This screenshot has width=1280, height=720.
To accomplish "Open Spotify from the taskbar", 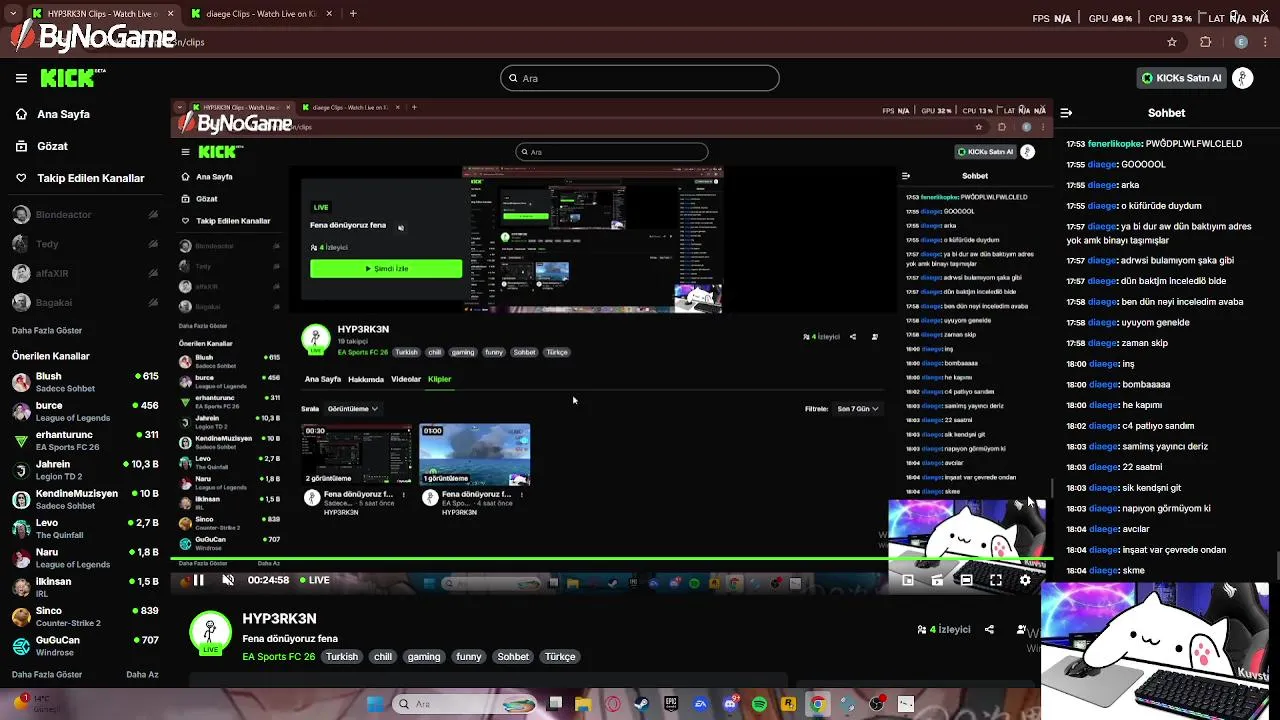I will point(759,704).
